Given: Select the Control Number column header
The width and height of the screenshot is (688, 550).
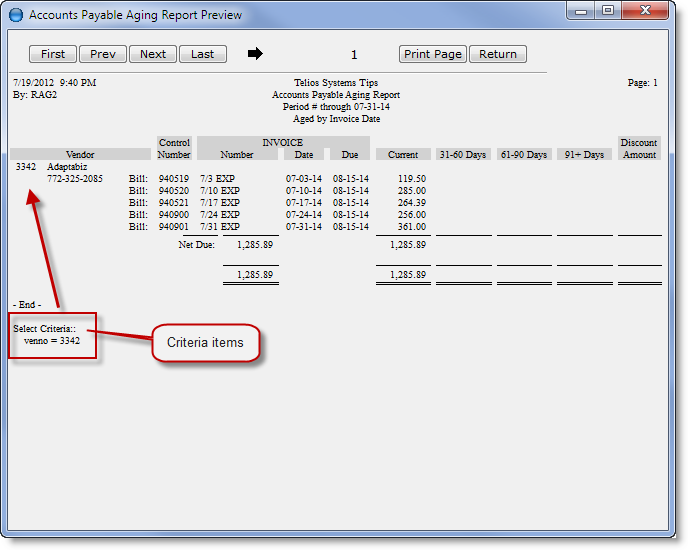Looking at the screenshot, I should (174, 149).
